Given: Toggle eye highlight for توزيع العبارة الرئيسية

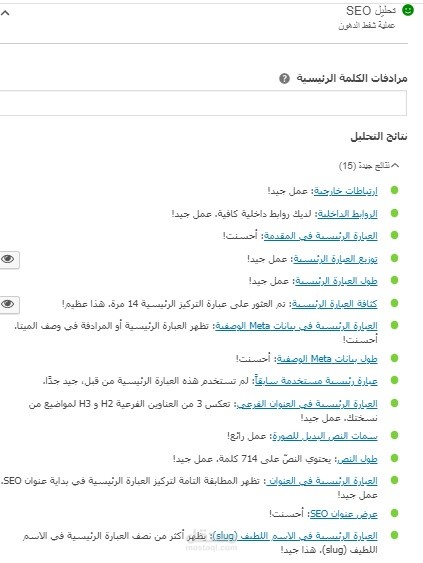Looking at the screenshot, I should pyautogui.click(x=9, y=259).
